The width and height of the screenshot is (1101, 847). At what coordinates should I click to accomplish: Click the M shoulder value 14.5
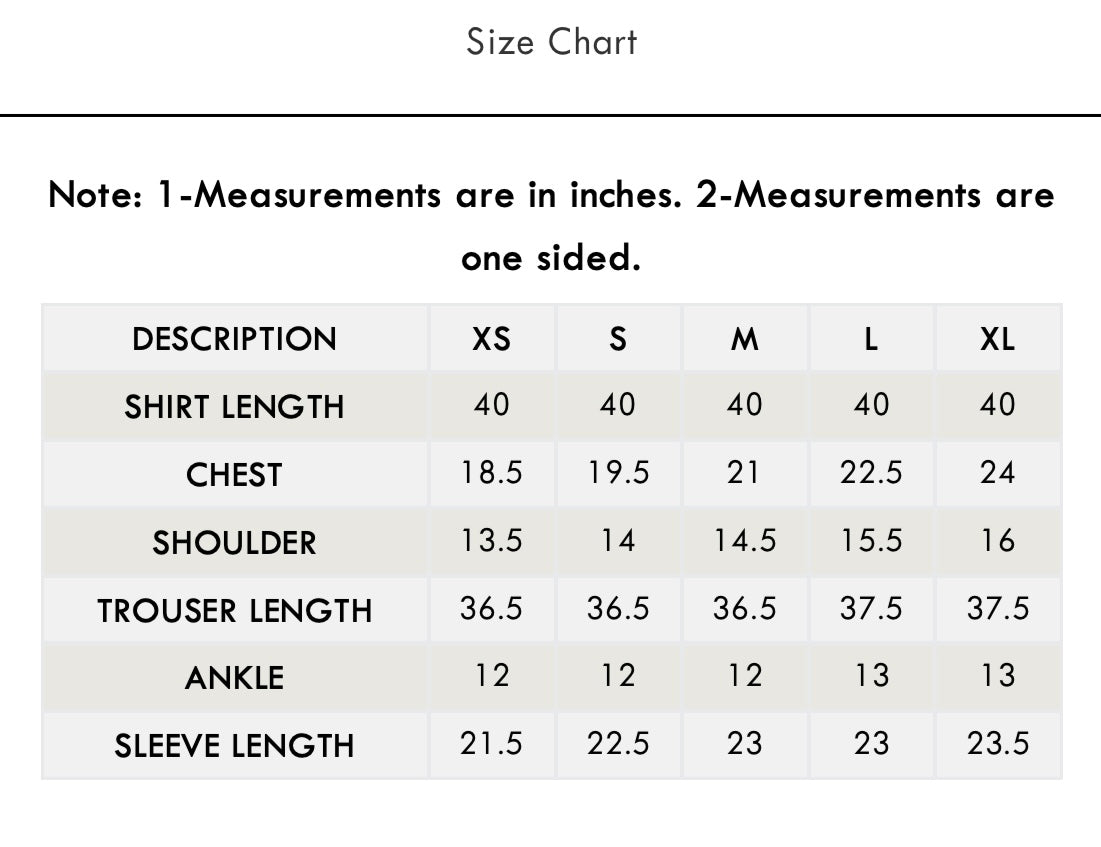tap(744, 541)
